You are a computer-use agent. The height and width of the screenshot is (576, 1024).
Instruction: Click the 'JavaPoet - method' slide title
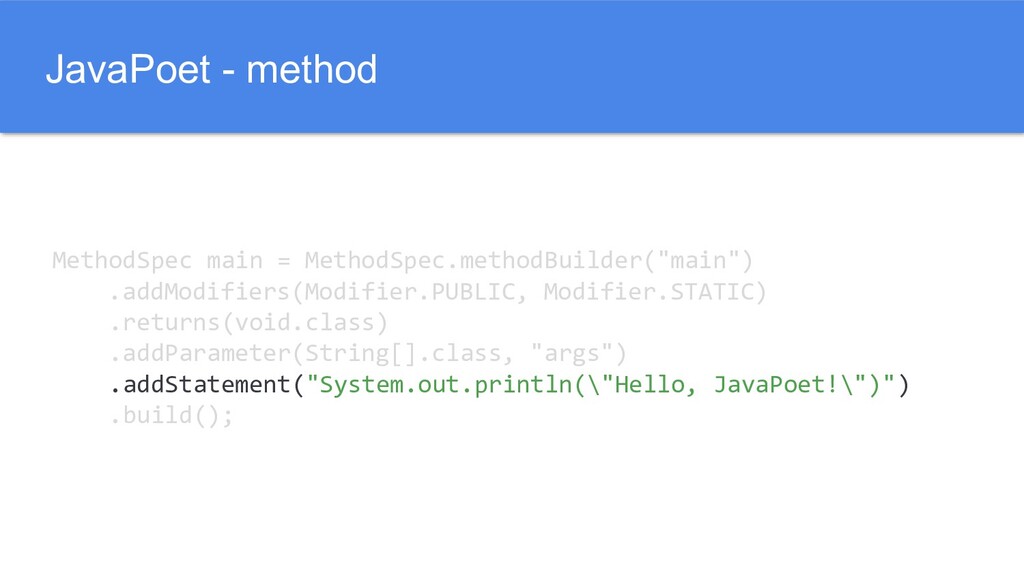(x=211, y=70)
